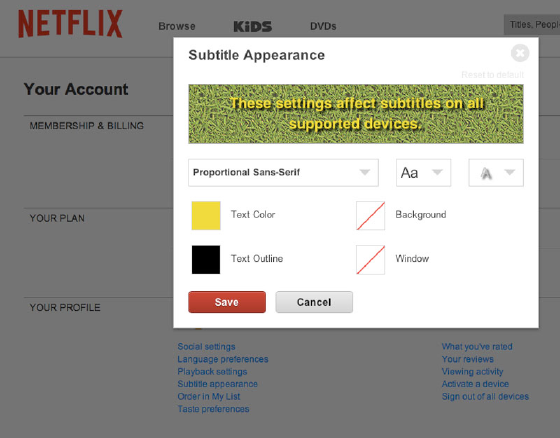Click the MEMBERSHIP & BILLING heading
Image resolution: width=560 pixels, height=438 pixels.
click(86, 126)
